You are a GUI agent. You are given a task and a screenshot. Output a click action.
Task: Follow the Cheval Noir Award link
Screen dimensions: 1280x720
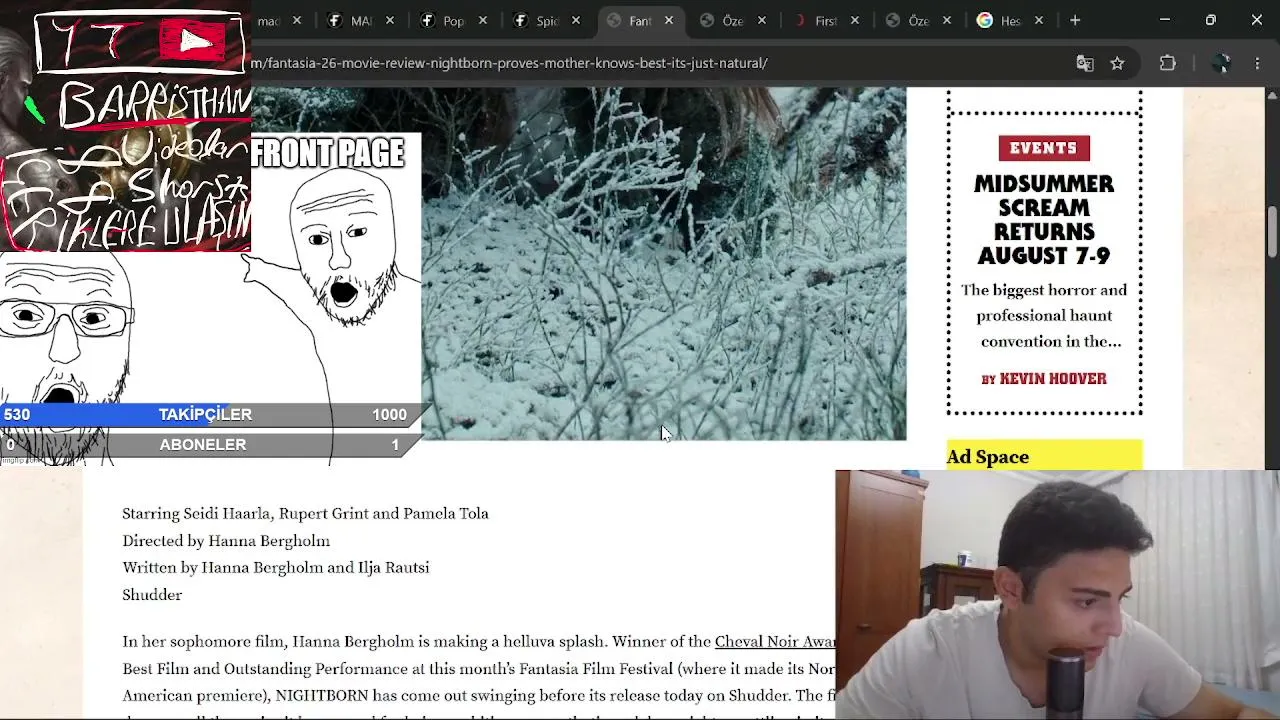pos(775,642)
